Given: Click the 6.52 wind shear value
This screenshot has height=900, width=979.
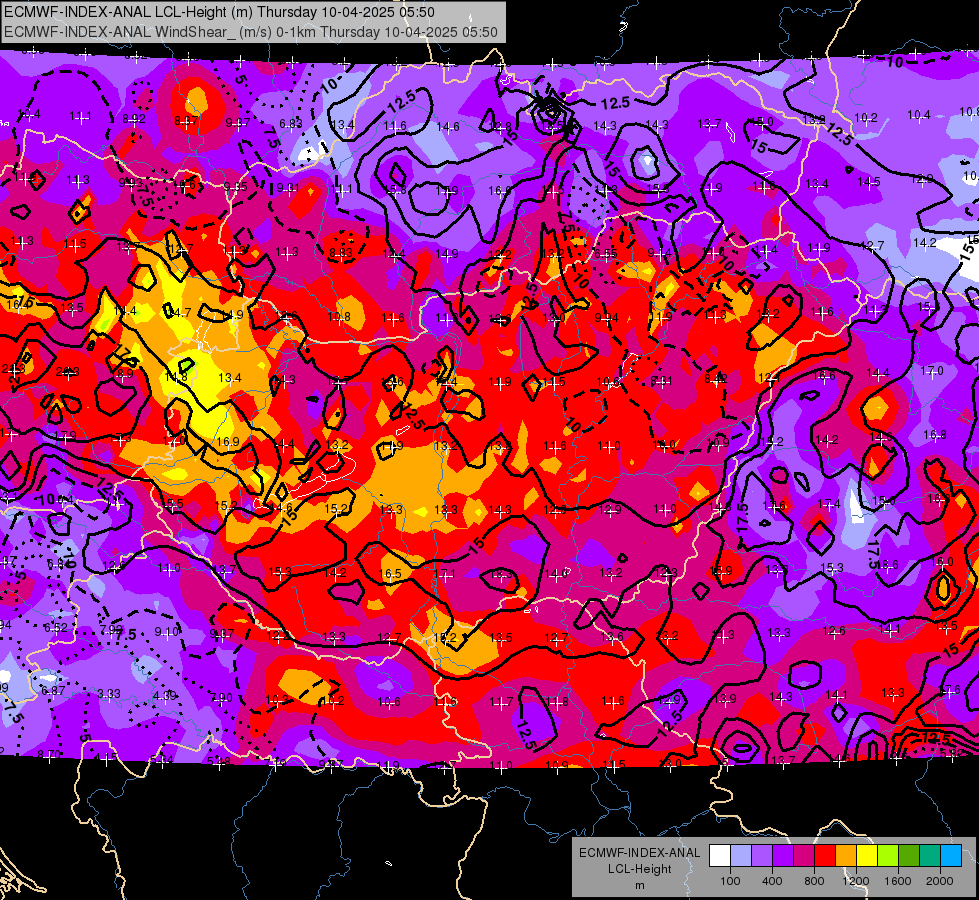Looking at the screenshot, I should [56, 627].
